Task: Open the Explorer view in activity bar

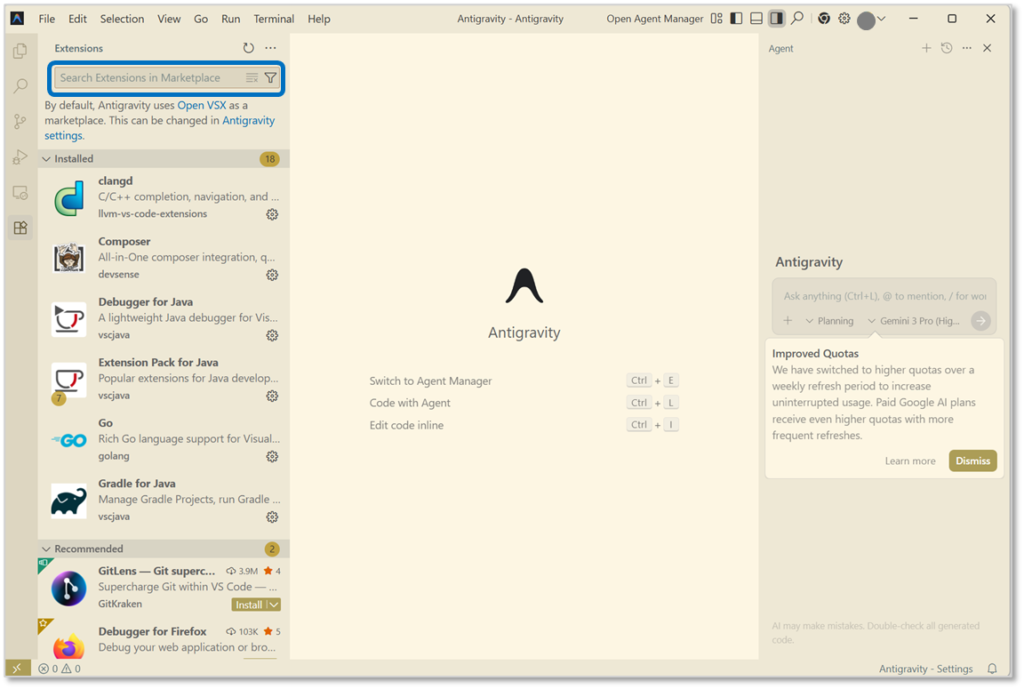Action: tap(20, 51)
